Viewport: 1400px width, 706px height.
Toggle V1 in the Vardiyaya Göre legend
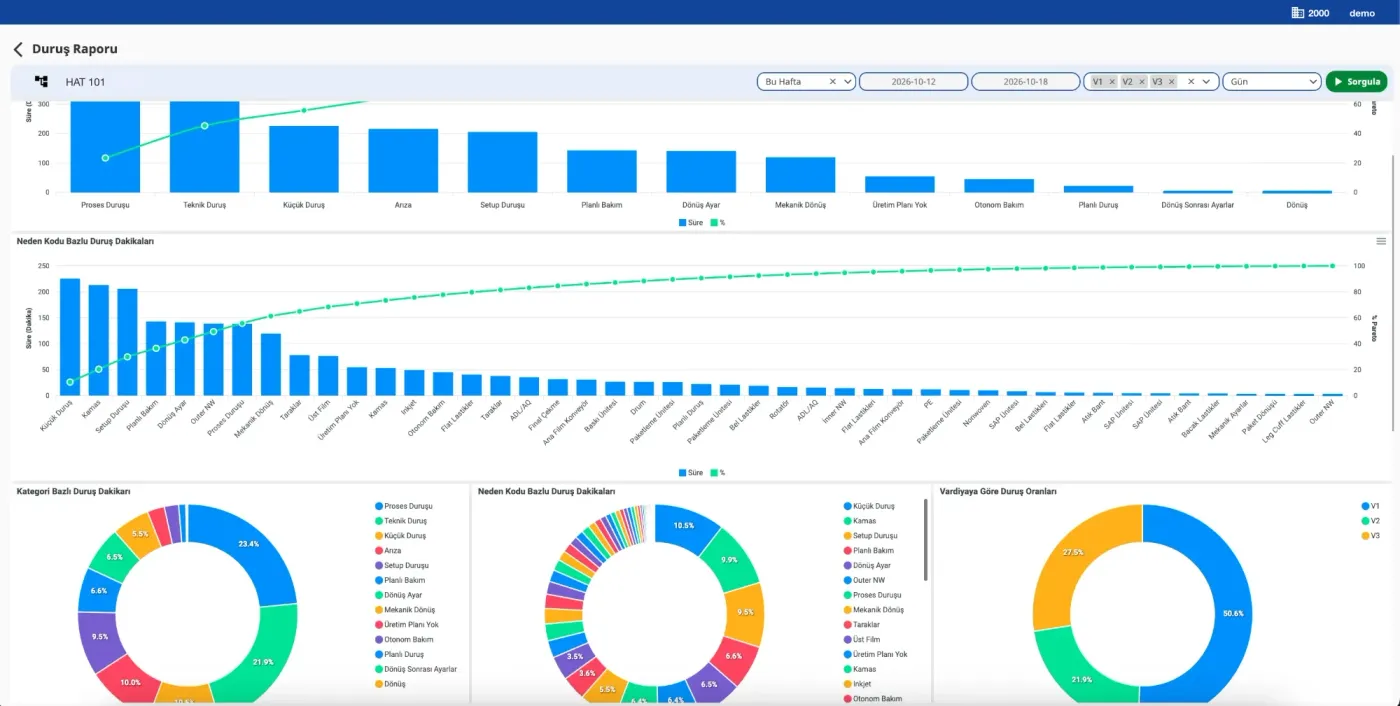tap(1370, 506)
